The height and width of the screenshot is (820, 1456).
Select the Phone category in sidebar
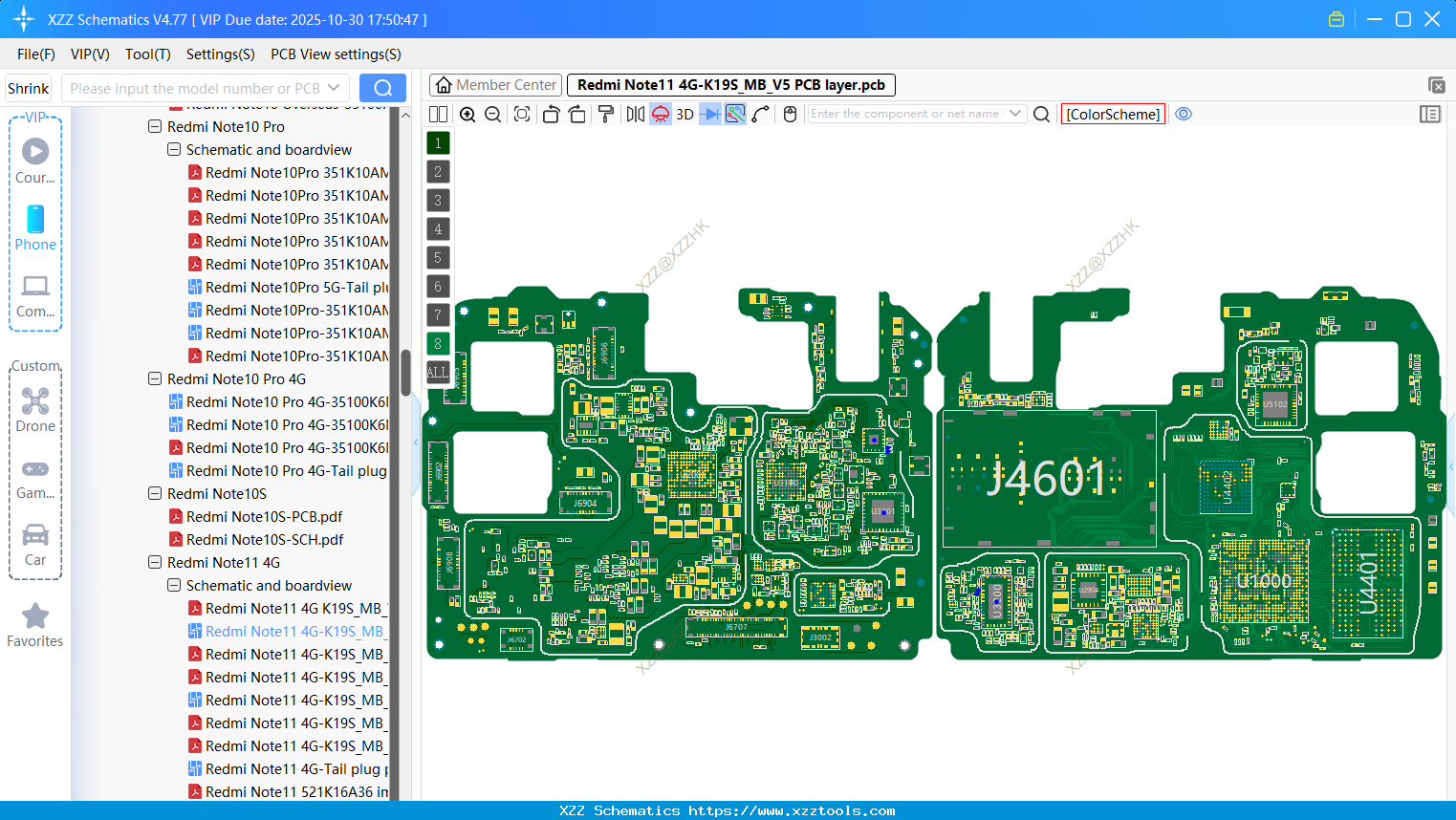click(x=35, y=227)
